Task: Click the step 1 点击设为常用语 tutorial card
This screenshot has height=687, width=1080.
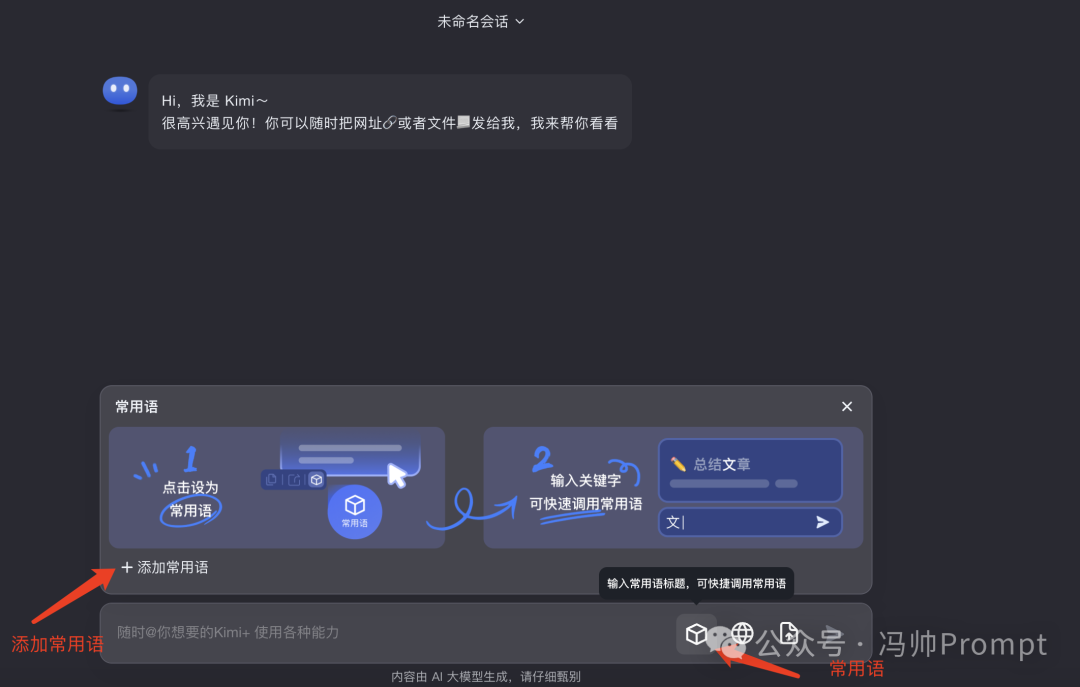Action: [x=277, y=488]
